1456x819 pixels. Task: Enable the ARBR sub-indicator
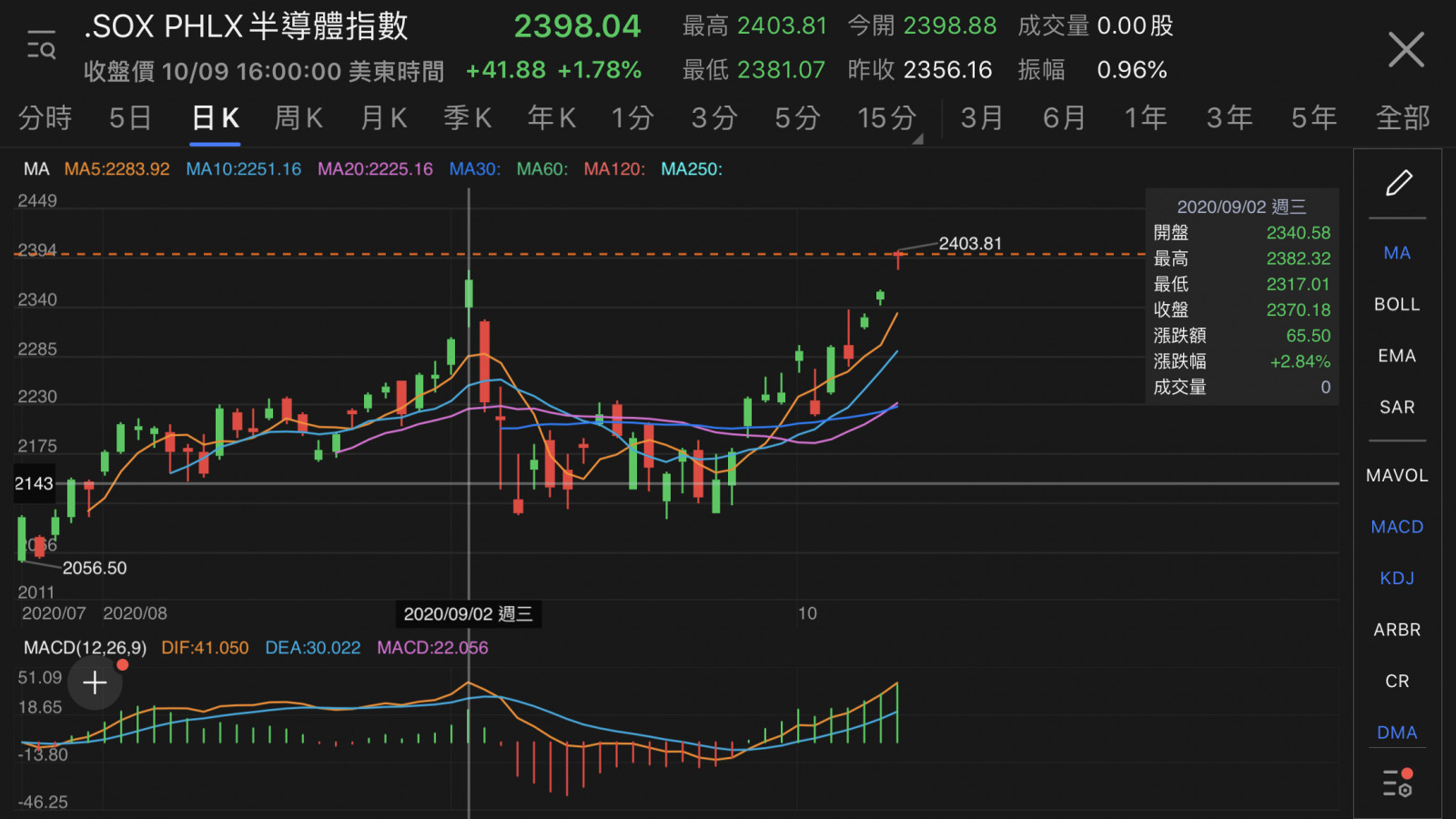pyautogui.click(x=1397, y=630)
